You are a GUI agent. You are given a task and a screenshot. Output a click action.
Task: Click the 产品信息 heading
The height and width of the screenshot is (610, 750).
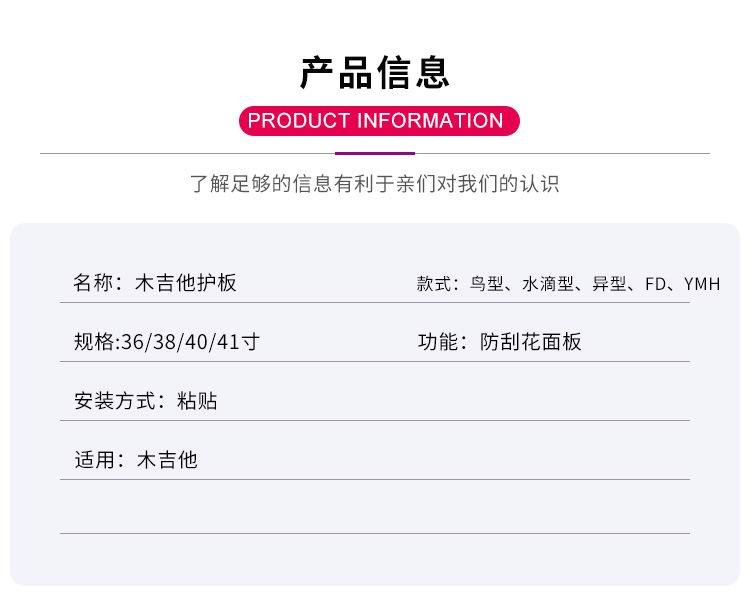click(375, 72)
